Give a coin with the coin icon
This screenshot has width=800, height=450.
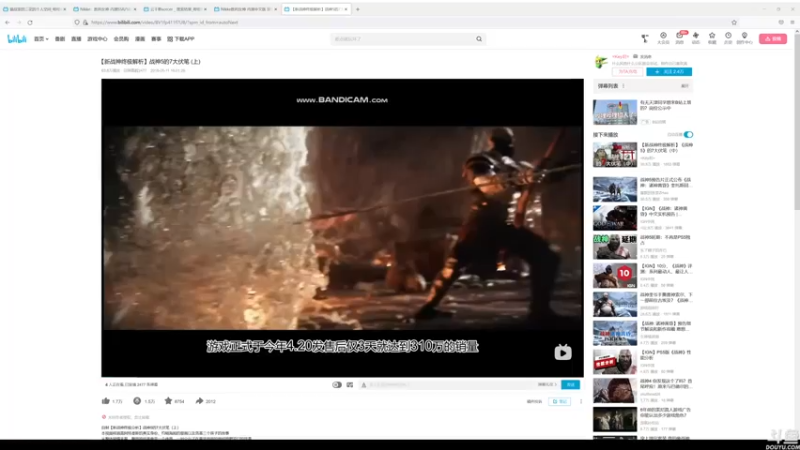point(137,401)
